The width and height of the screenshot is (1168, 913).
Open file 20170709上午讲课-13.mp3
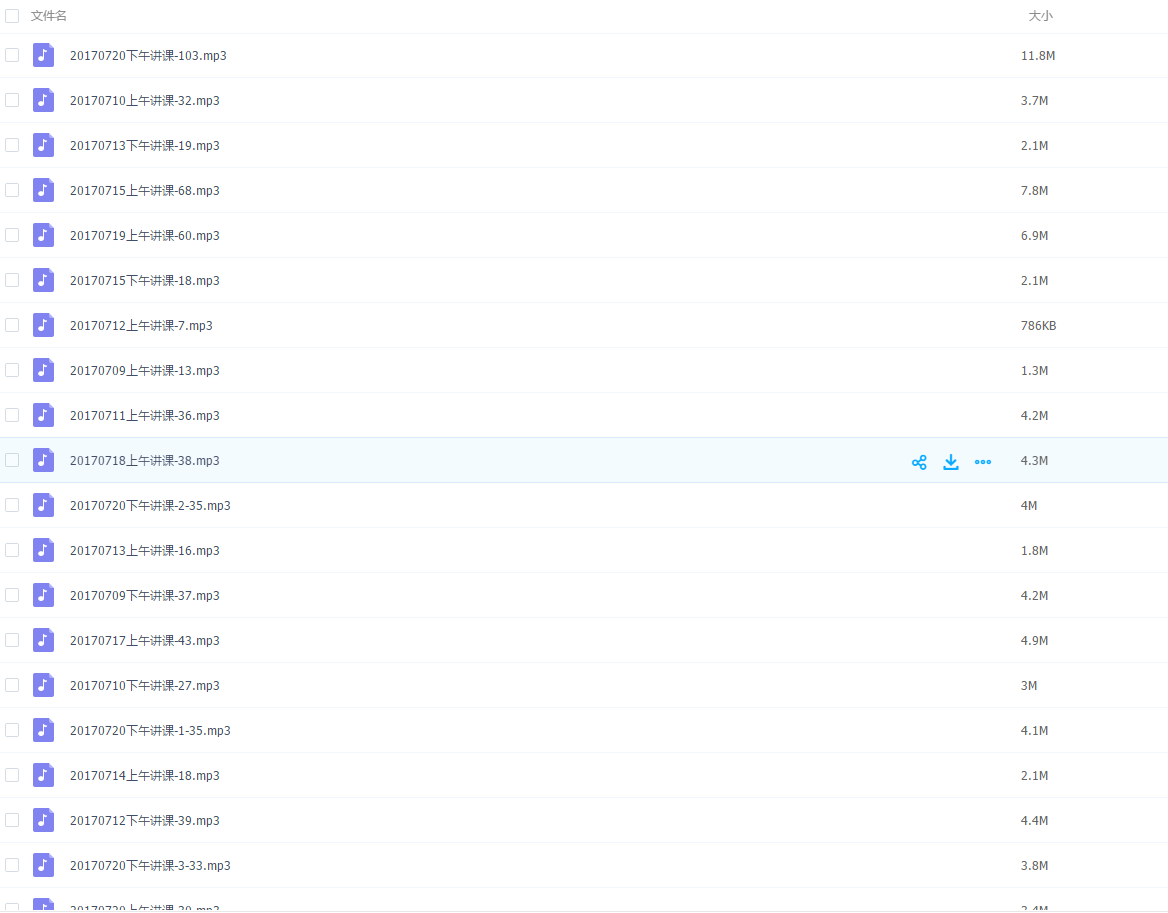(x=145, y=371)
